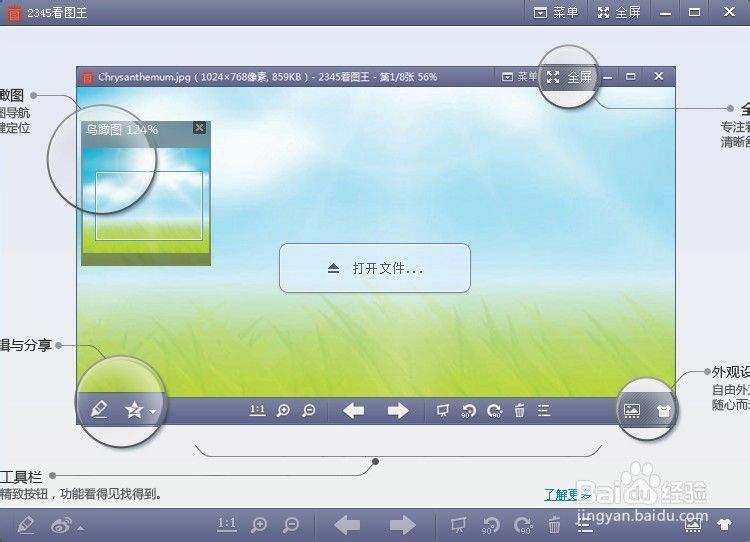
Task: Click the right arrow in the preview window toolbar
Action: tap(397, 410)
